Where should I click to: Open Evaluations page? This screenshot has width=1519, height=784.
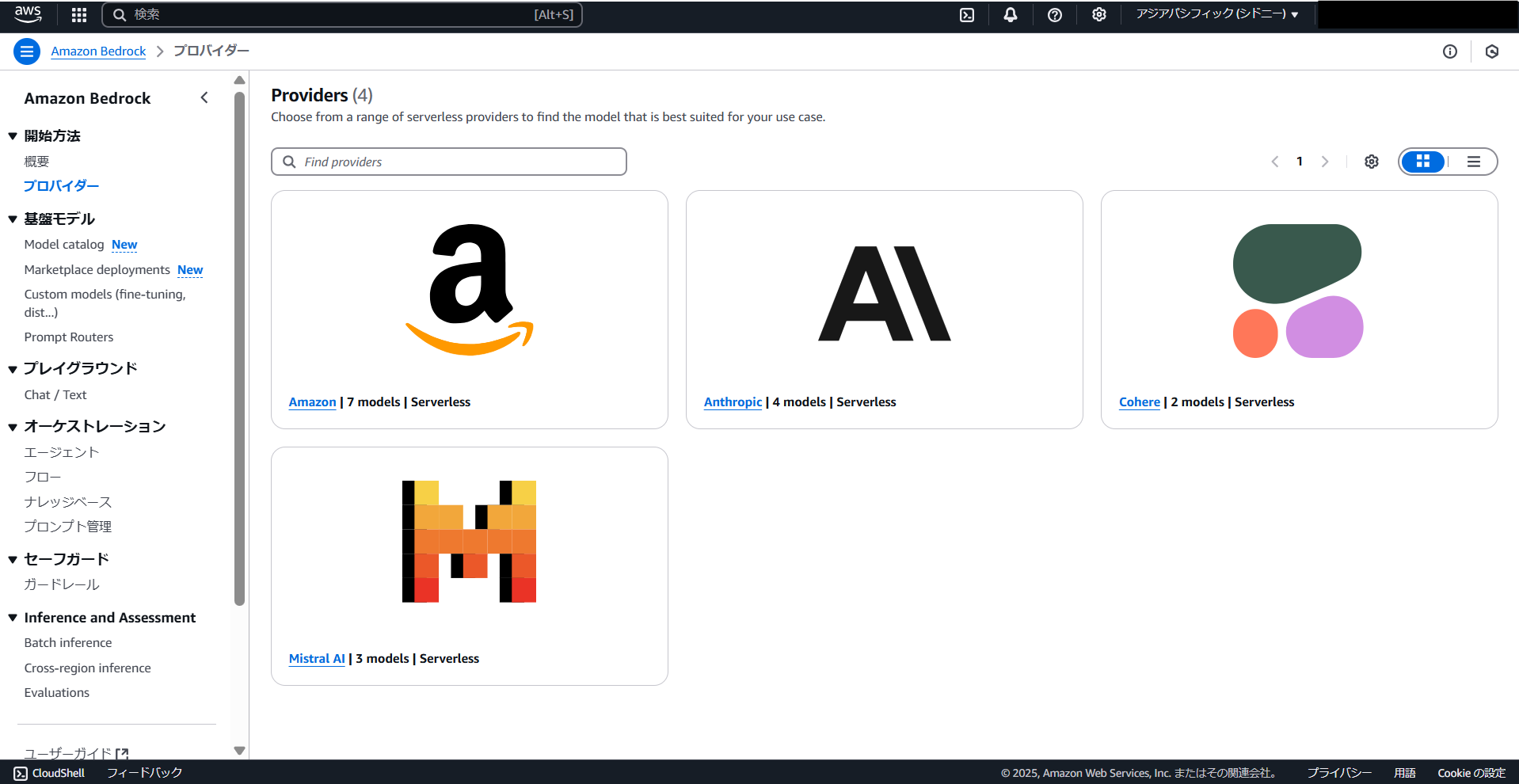(57, 692)
